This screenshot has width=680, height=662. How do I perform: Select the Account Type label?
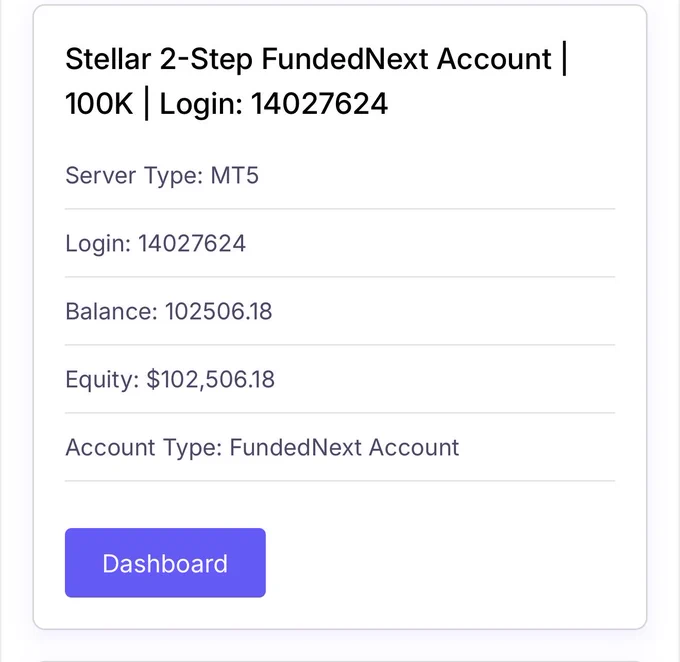click(x=144, y=447)
